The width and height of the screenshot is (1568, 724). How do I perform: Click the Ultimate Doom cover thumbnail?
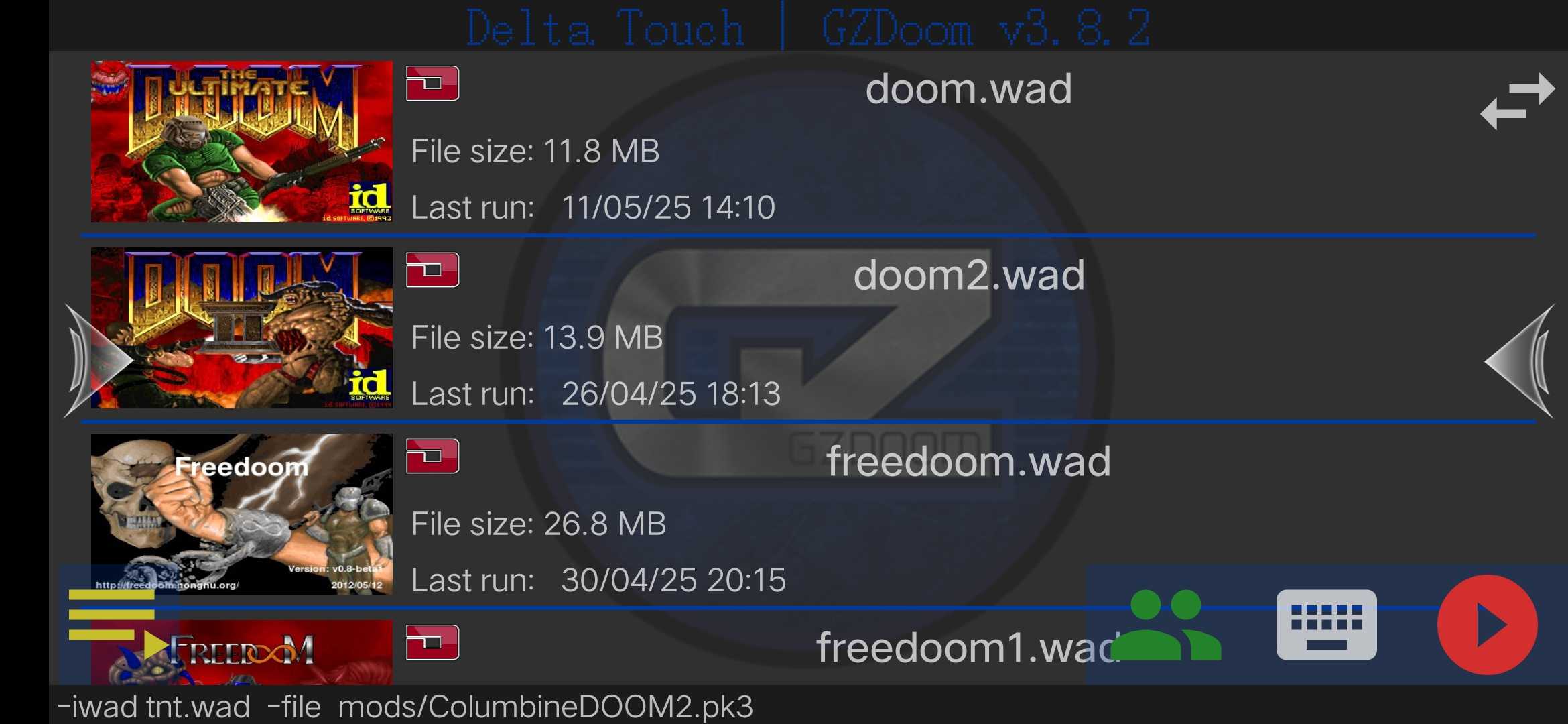[x=242, y=141]
